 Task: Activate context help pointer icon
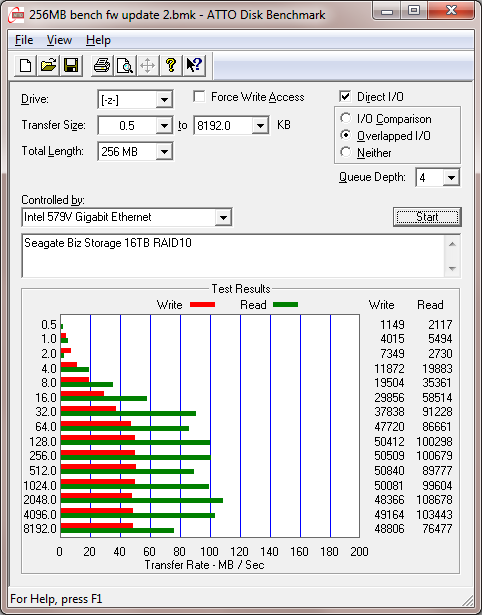click(194, 65)
